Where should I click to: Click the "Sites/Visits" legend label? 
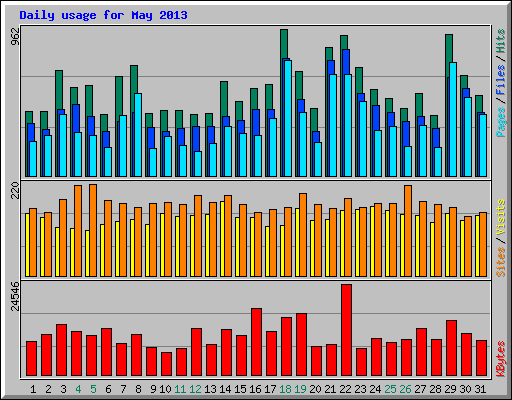click(501, 238)
